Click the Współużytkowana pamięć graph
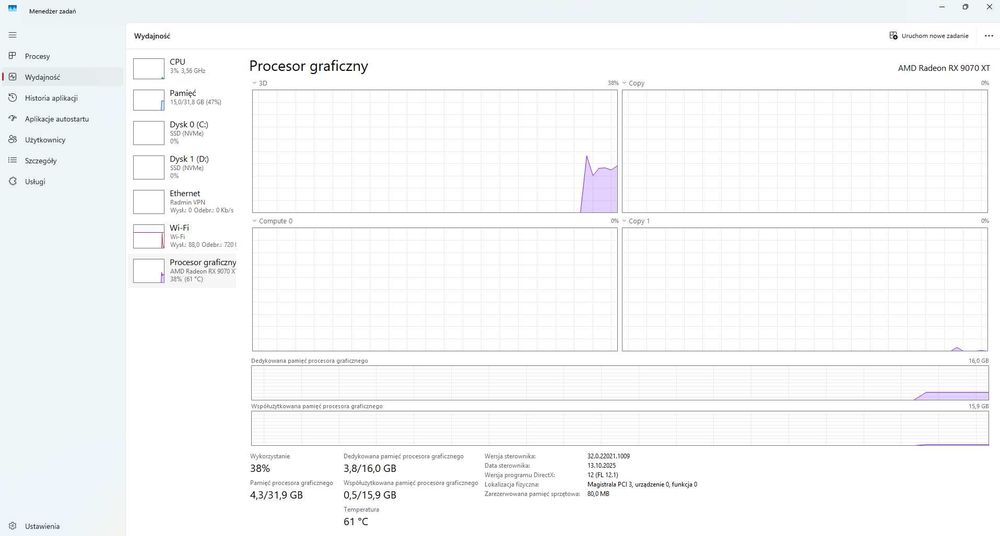 [x=620, y=428]
